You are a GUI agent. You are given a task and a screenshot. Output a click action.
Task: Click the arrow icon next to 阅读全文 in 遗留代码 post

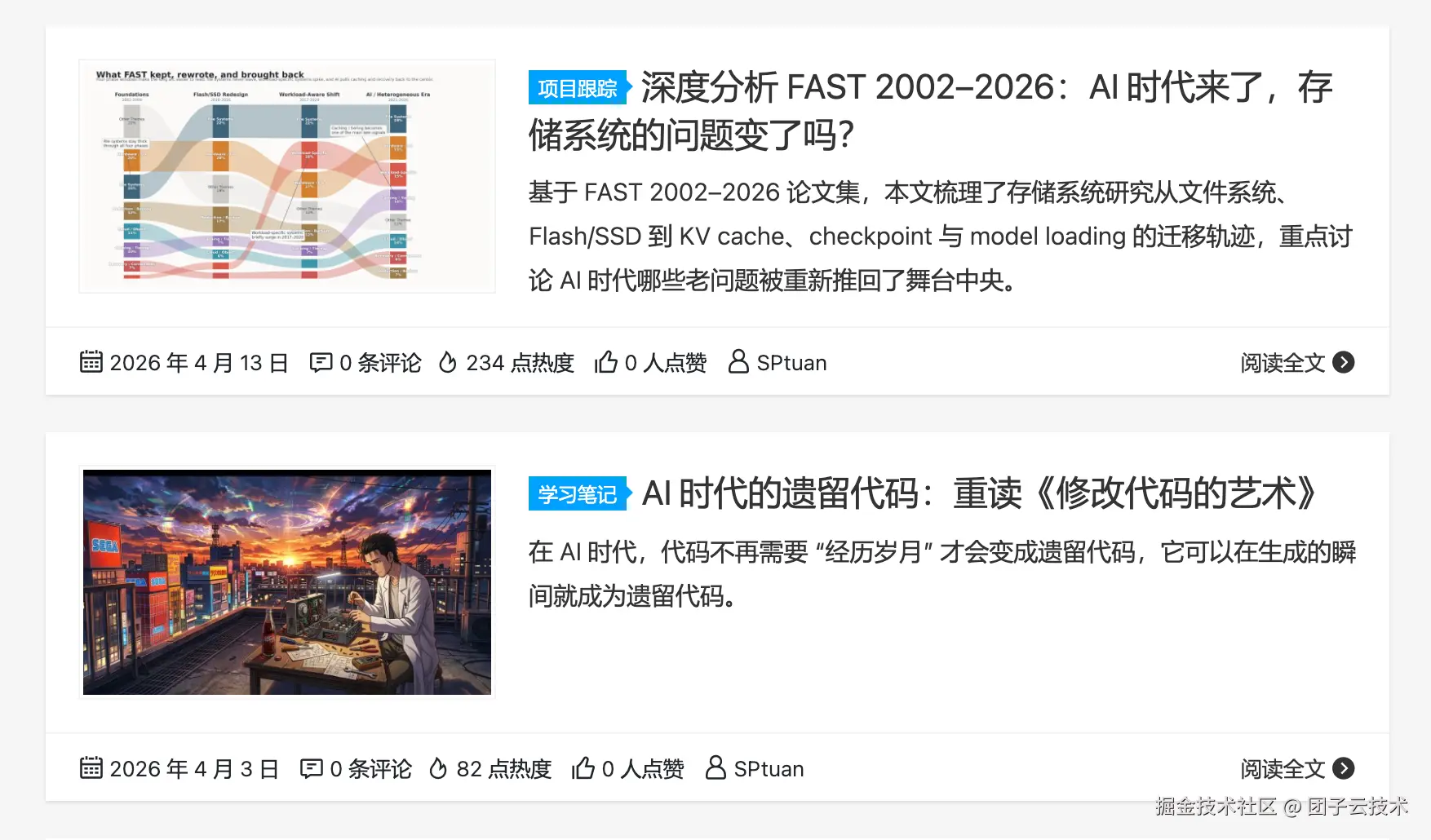1344,768
